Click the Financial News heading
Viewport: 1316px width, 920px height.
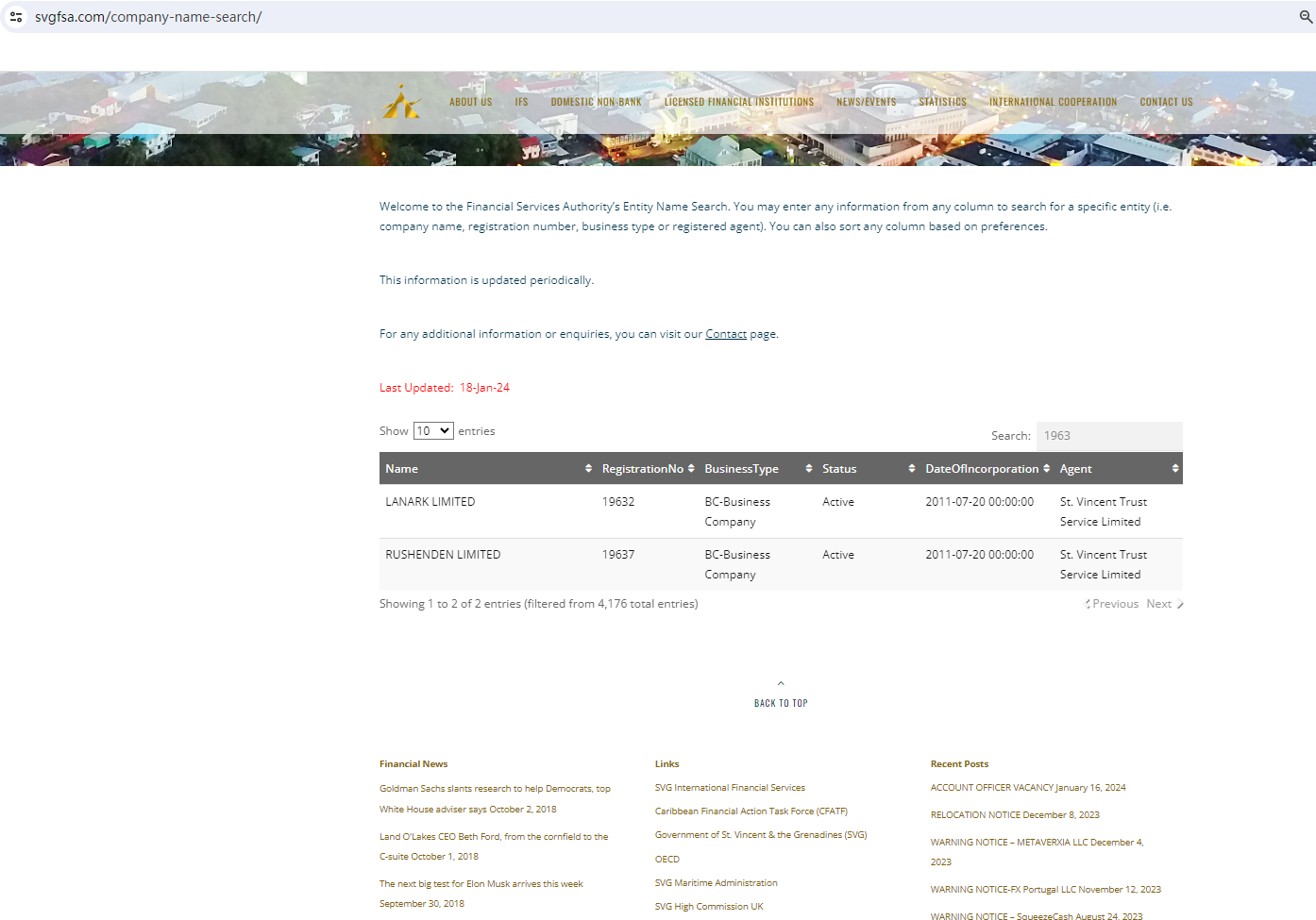point(413,764)
